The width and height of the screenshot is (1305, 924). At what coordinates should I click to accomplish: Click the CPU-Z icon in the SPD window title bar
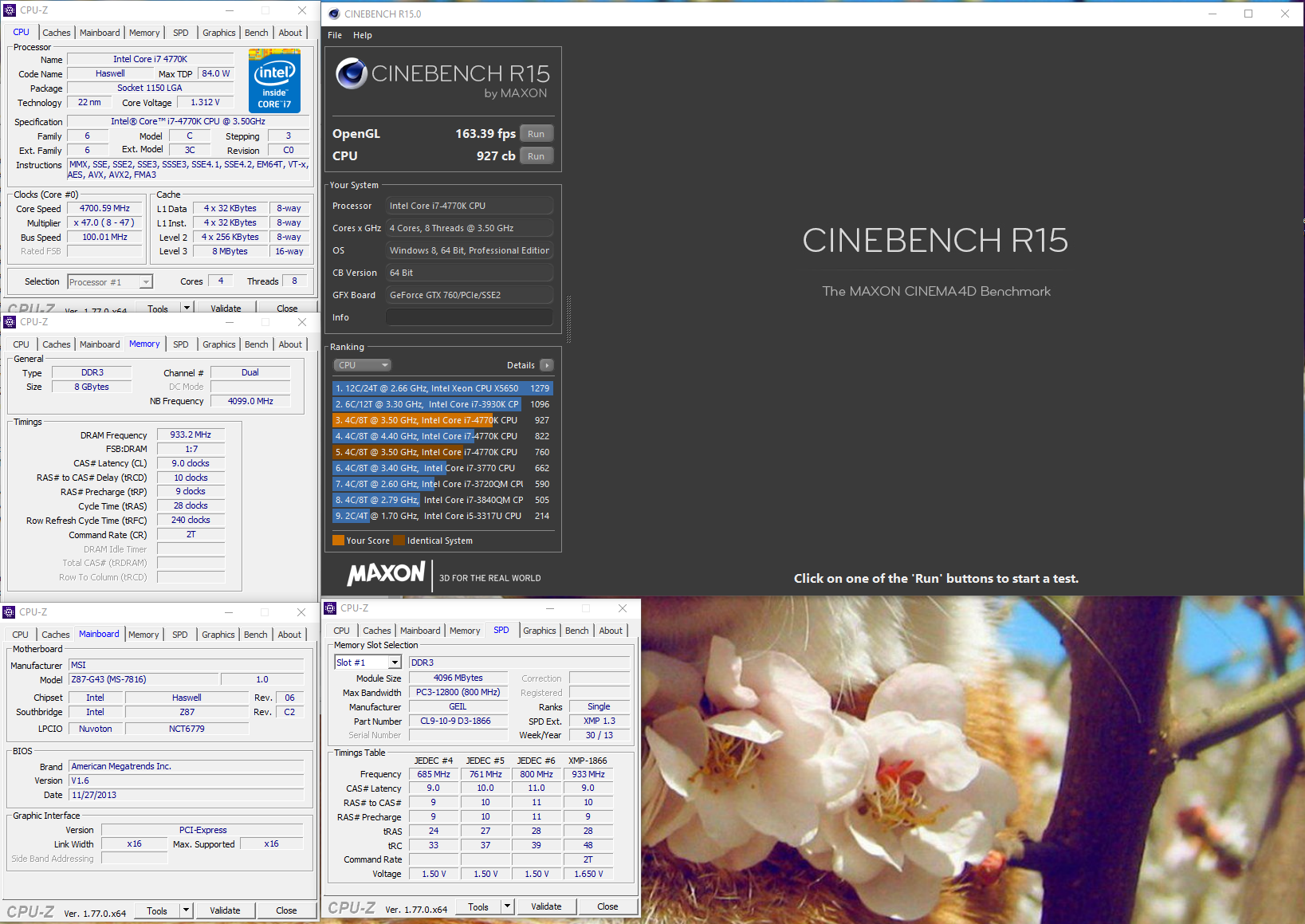point(330,608)
